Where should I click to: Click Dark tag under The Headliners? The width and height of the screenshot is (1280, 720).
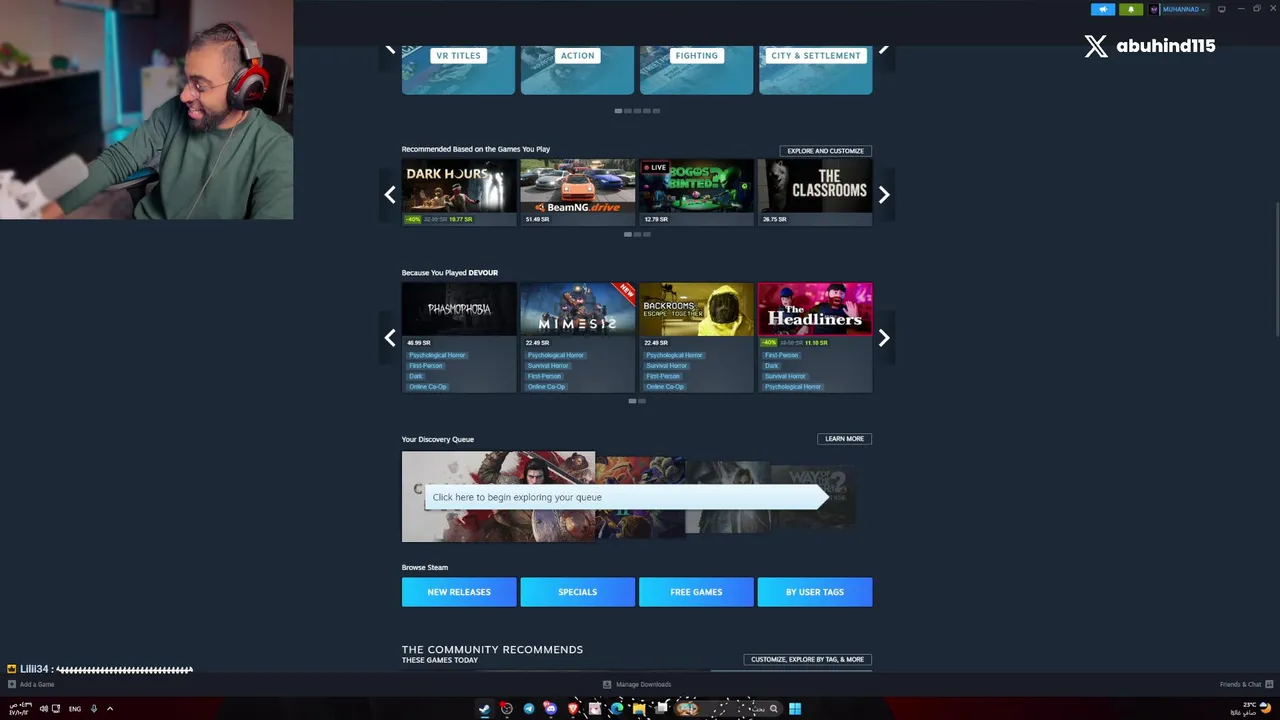[x=772, y=366]
